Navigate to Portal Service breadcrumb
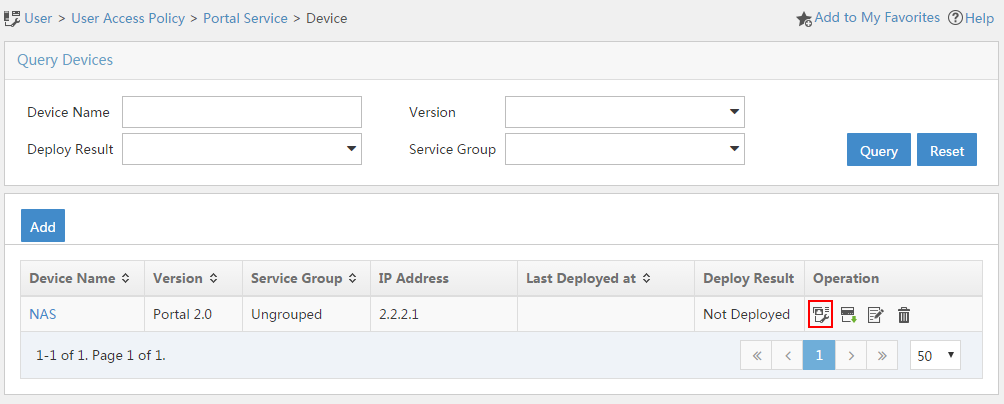The image size is (1004, 404). (245, 19)
